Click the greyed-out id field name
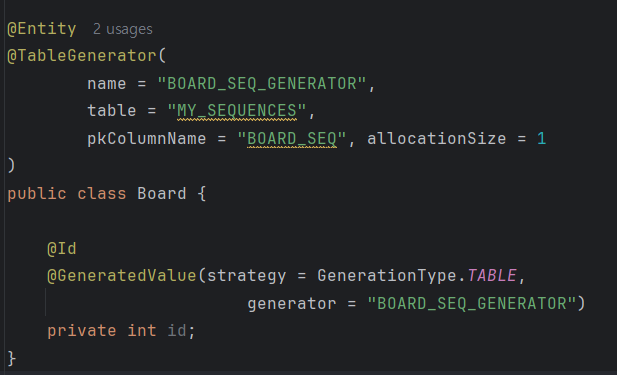 (x=177, y=331)
